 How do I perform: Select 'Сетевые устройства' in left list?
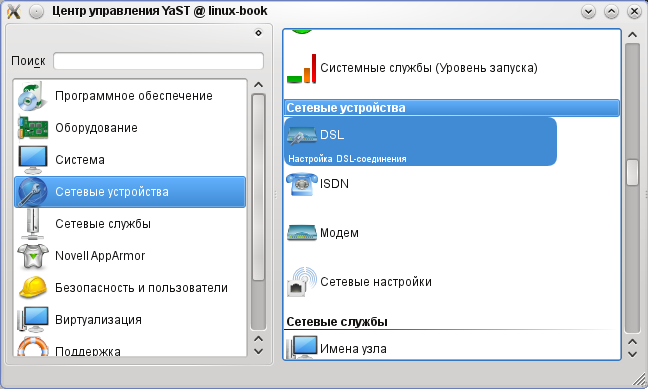coord(130,192)
